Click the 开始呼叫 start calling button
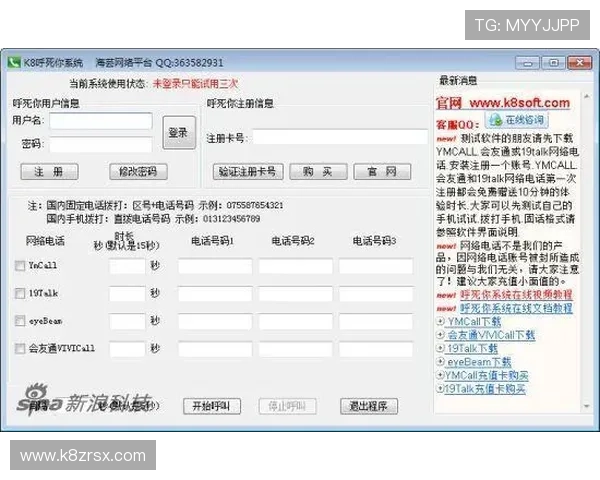600x480 pixels. [x=212, y=406]
